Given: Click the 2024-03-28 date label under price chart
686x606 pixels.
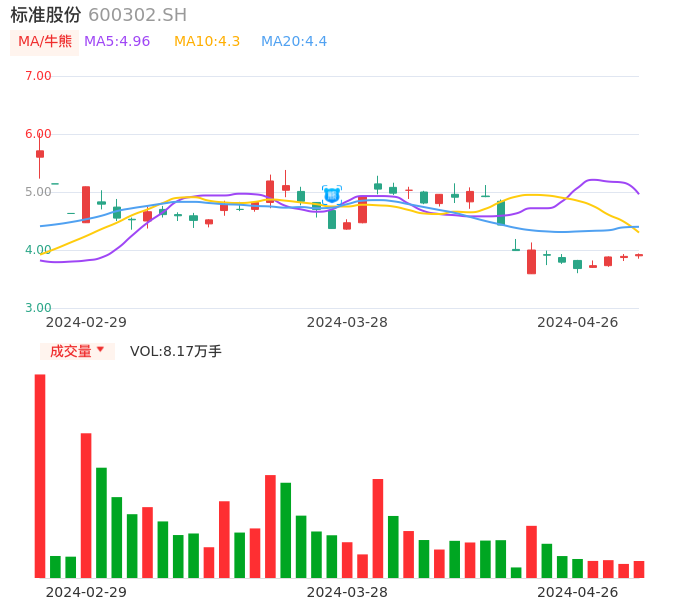Looking at the screenshot, I should pyautogui.click(x=347, y=322).
